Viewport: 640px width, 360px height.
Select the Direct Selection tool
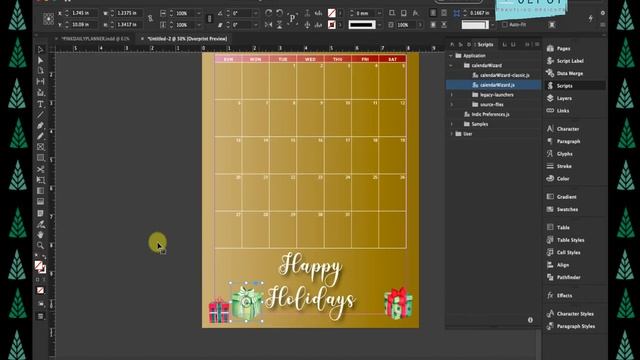pos(40,60)
